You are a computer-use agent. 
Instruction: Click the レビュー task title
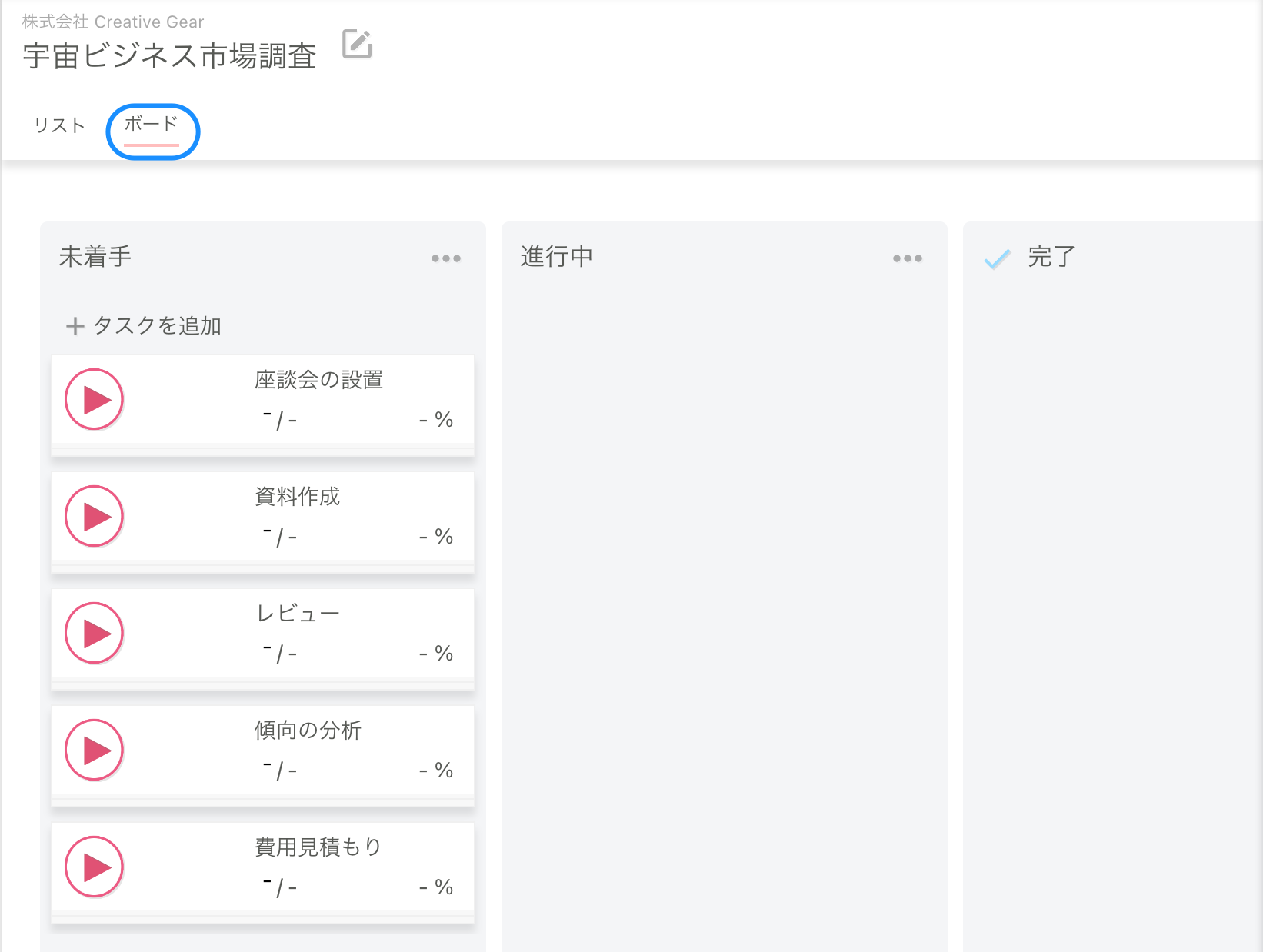tap(298, 614)
